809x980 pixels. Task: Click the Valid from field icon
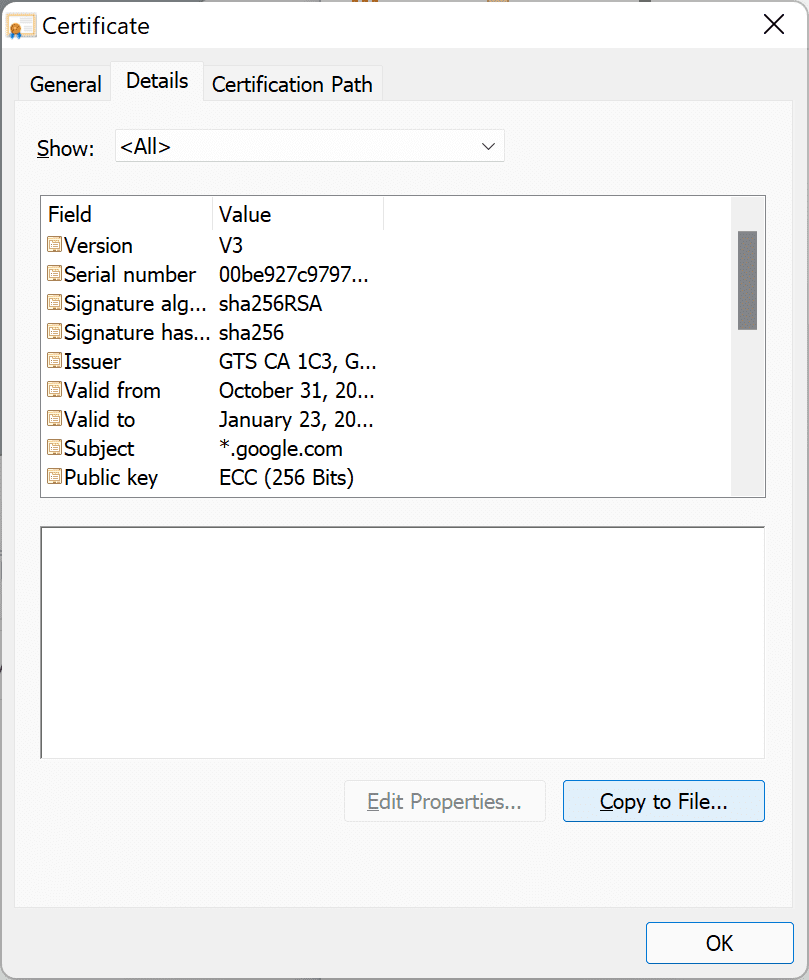tap(54, 390)
